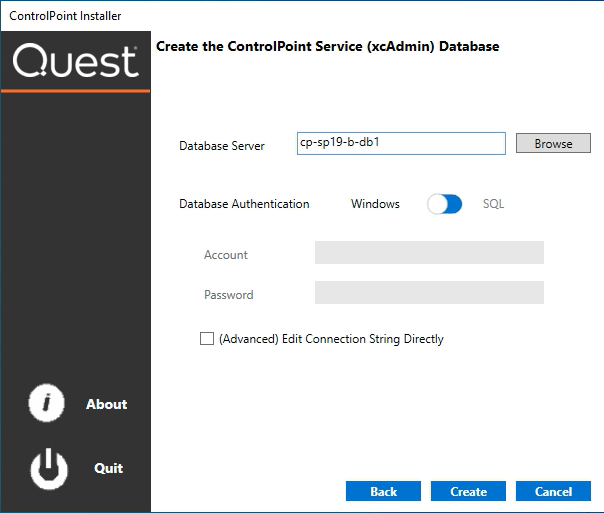Viewport: 604px width, 513px height.
Task: Click the Account input field
Action: point(429,252)
